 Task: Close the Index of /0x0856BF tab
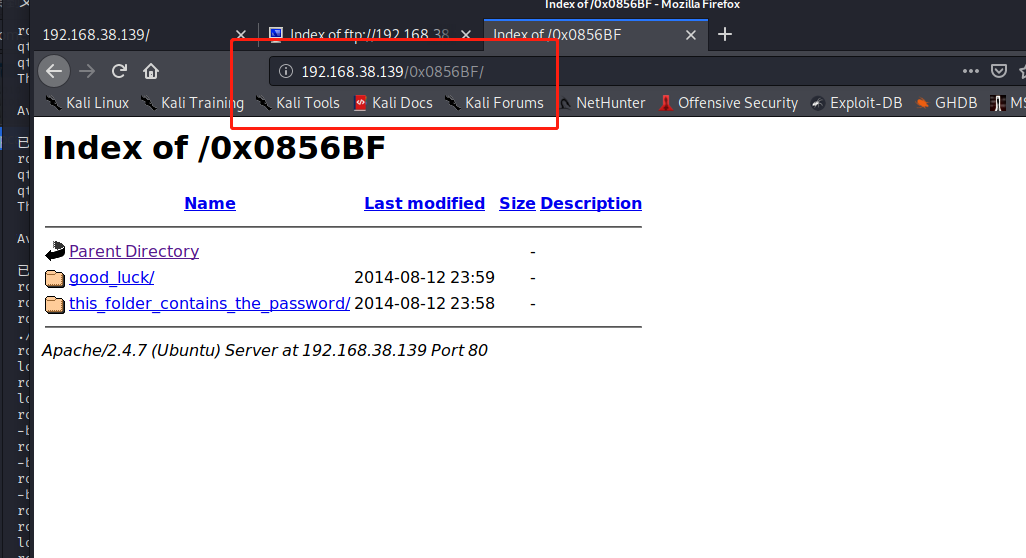point(691,35)
